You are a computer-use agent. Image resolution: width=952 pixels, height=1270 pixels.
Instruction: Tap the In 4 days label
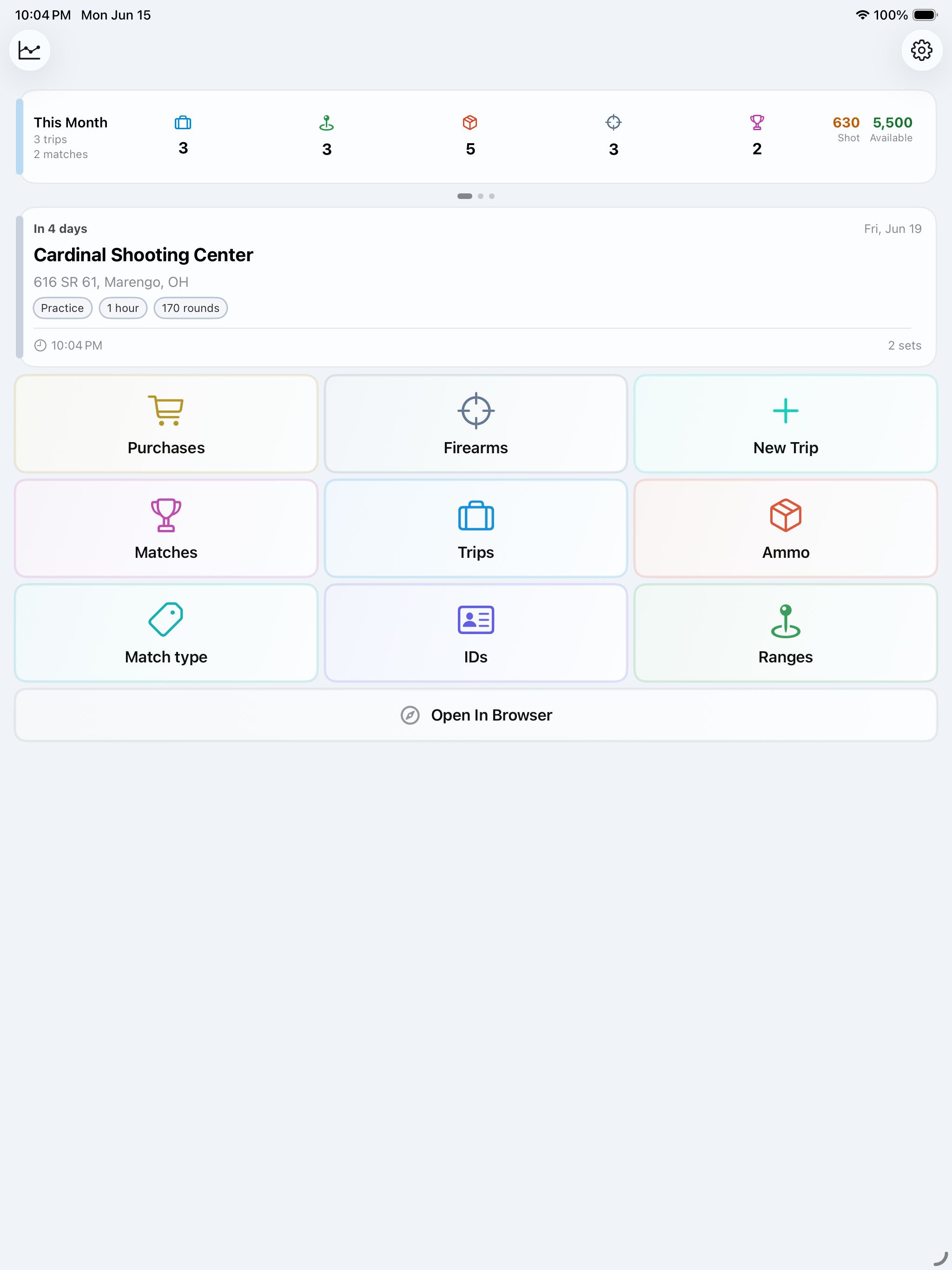pyautogui.click(x=60, y=229)
